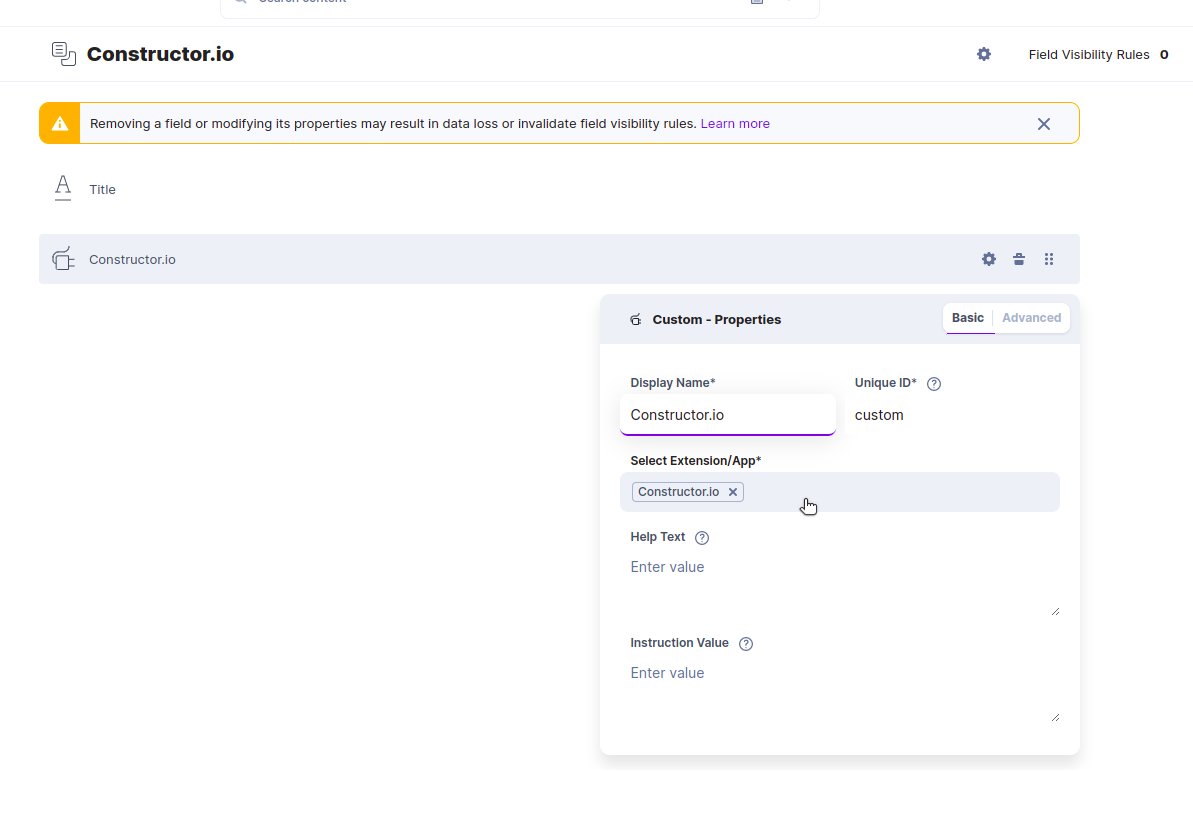Click the Title field text icon
The height and width of the screenshot is (831, 1193).
pyautogui.click(x=63, y=188)
